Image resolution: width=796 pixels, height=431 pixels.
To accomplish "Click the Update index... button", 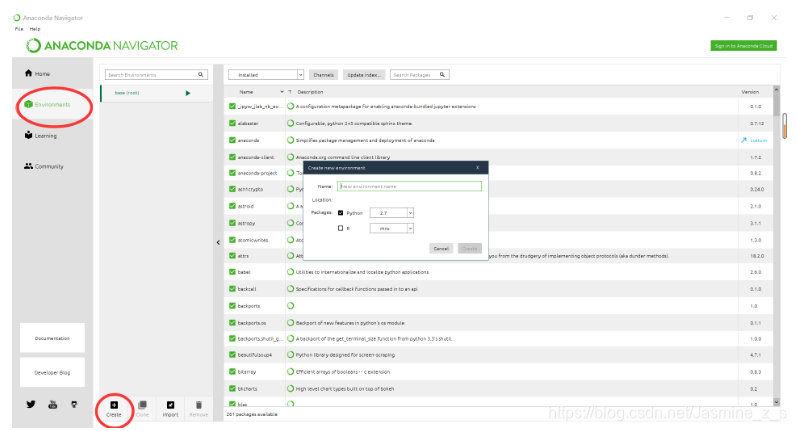I will (364, 75).
